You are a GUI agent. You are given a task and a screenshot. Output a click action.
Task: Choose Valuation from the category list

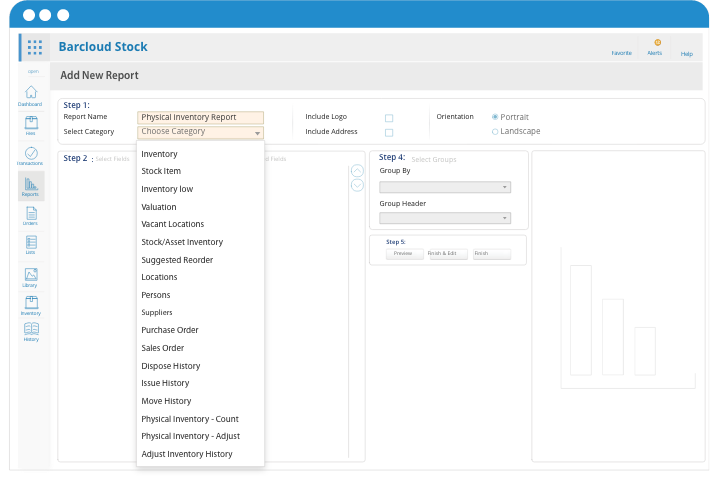(x=159, y=207)
